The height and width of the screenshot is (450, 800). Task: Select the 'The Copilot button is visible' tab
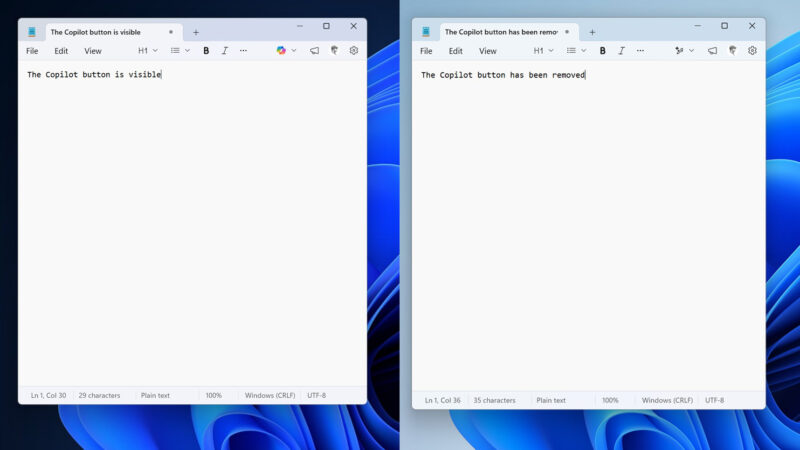point(114,32)
